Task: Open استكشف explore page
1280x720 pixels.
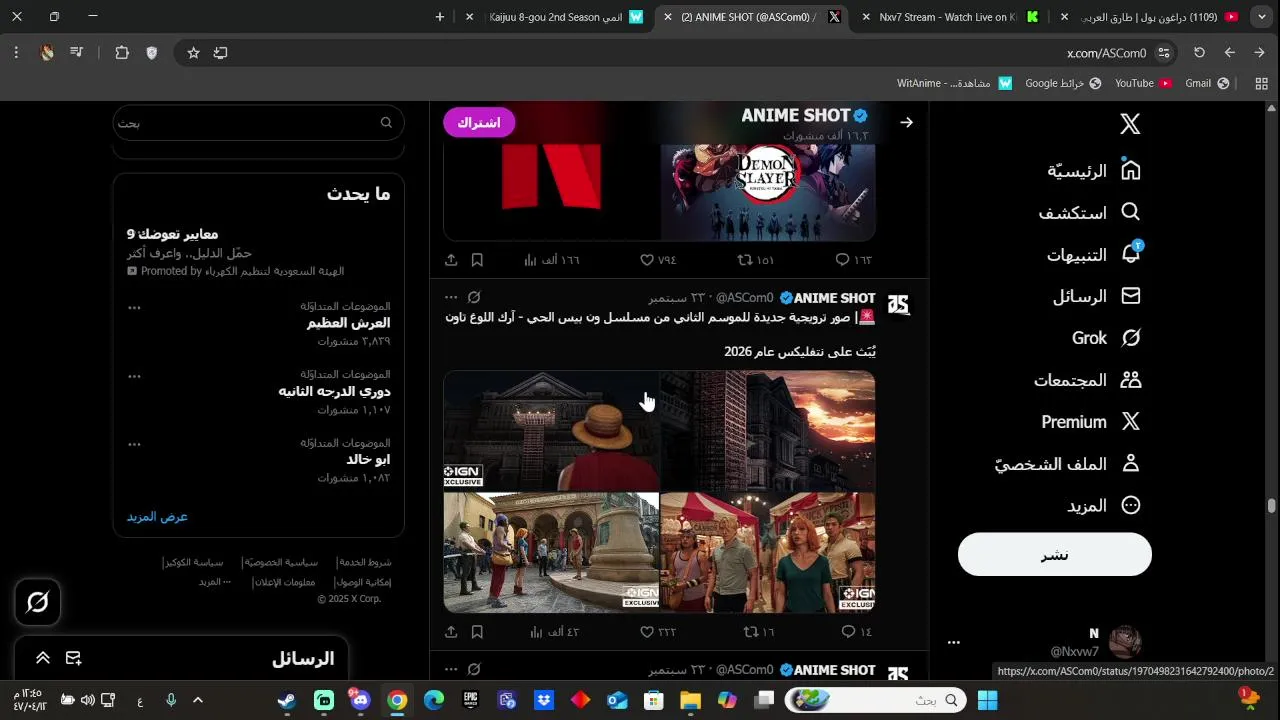Action: pyautogui.click(x=1089, y=213)
